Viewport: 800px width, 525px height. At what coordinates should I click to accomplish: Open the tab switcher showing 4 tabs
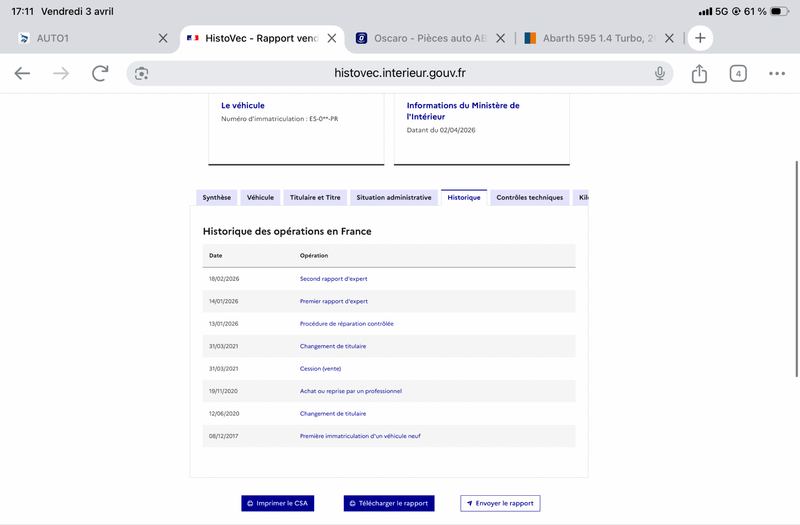click(738, 73)
